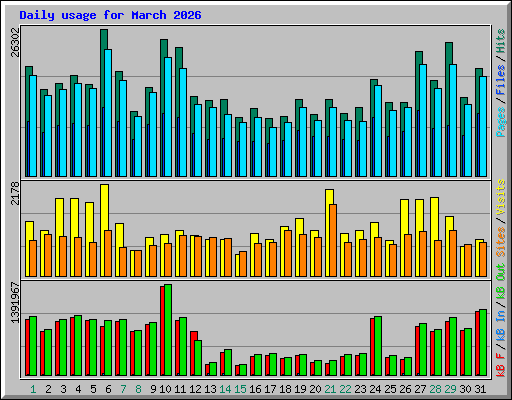512x400 pixels.
Task: Click the 'Pages' legend label
Action: [x=501, y=122]
